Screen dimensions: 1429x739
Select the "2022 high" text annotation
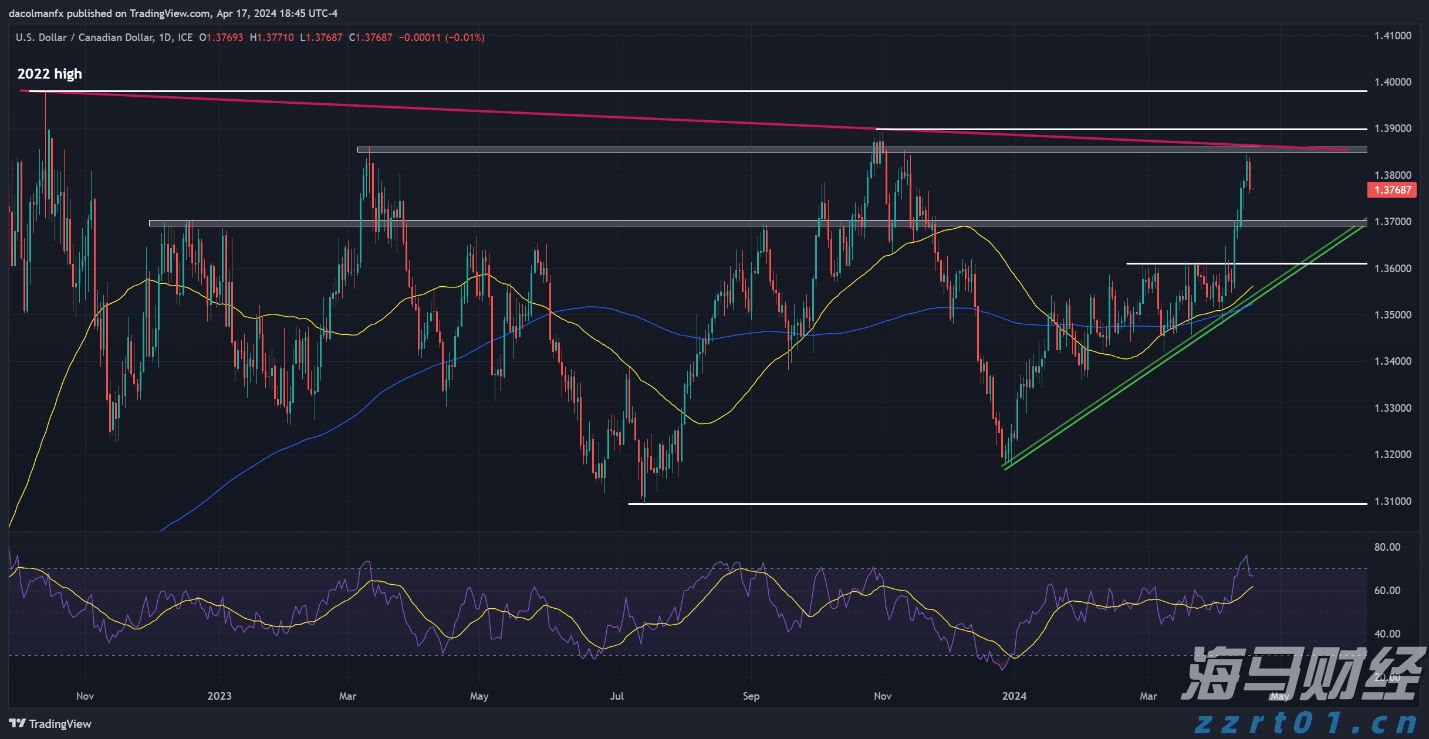[49, 74]
